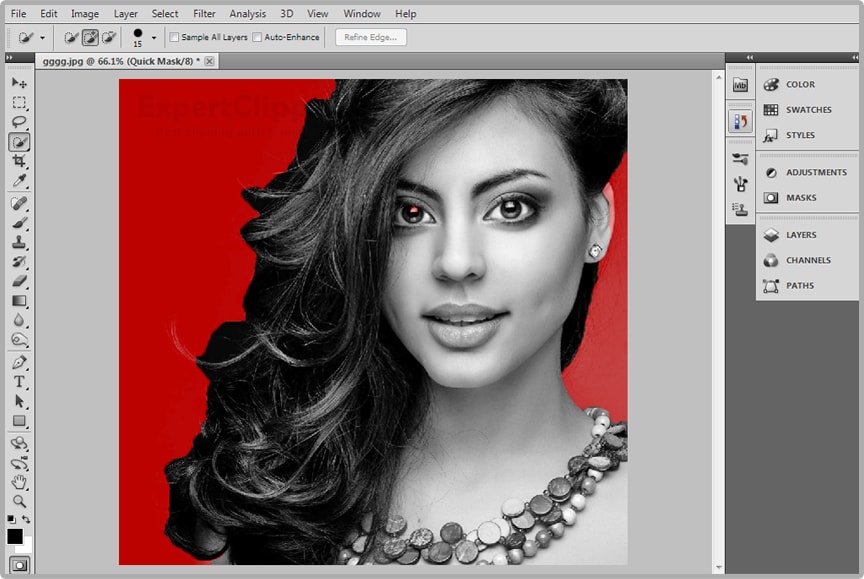Choose the Horizontal Type tool
This screenshot has width=864, height=579.
pos(19,382)
